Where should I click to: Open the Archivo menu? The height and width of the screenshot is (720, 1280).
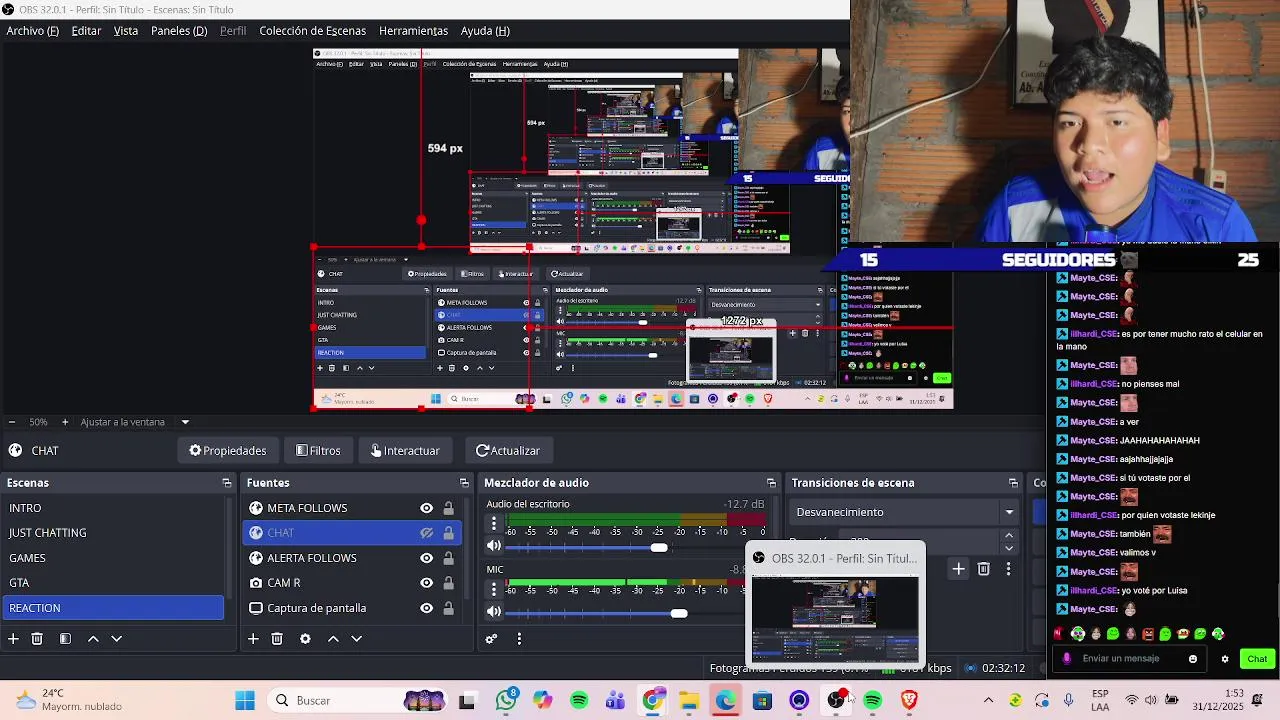33,31
